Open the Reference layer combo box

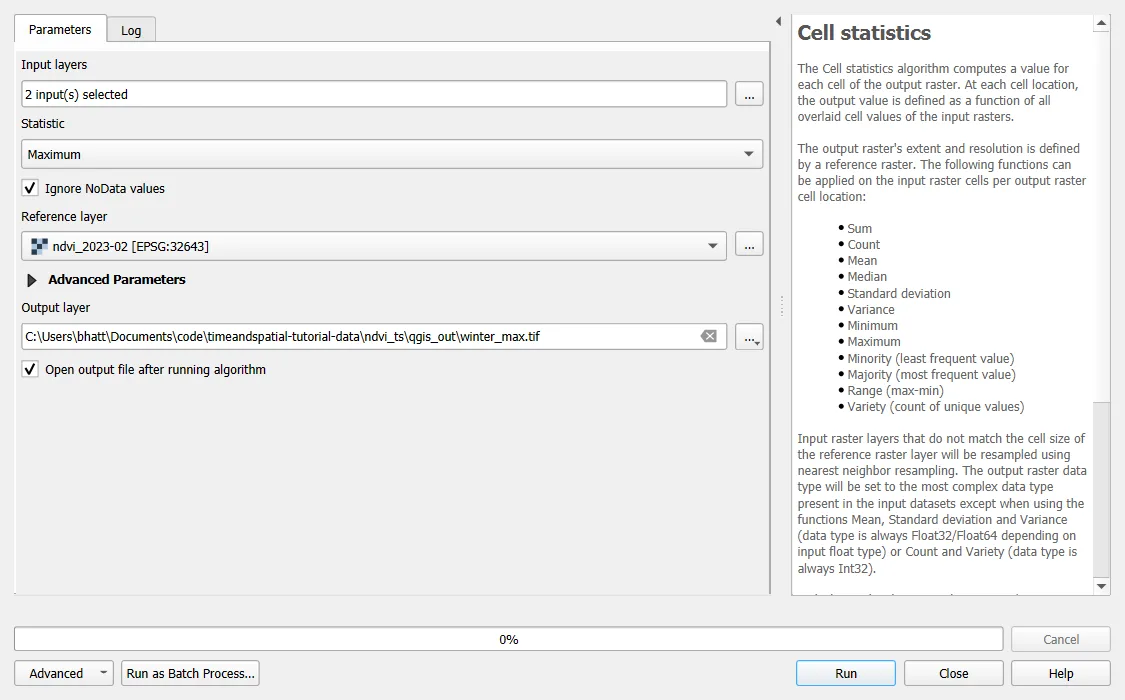(374, 246)
